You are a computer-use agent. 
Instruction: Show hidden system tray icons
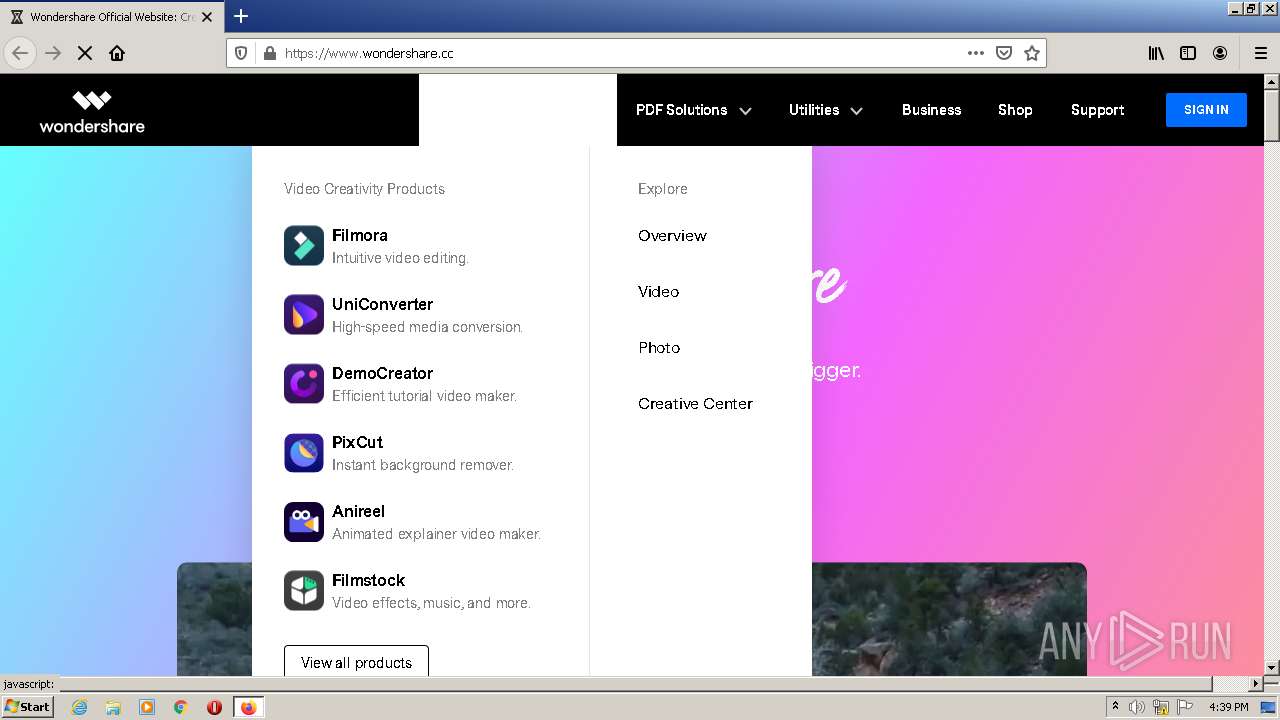click(1115, 707)
